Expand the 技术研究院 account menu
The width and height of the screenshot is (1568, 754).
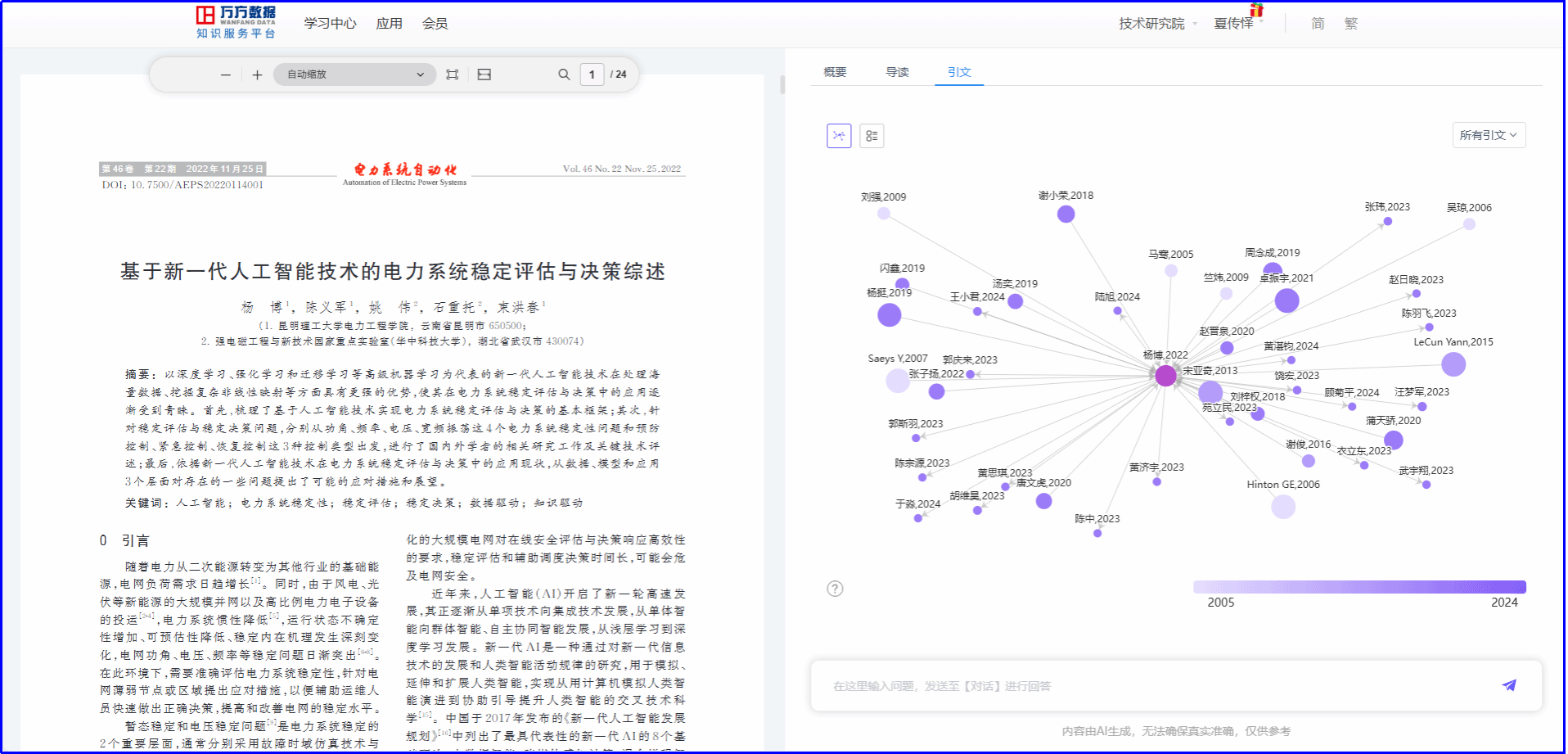[x=1157, y=24]
